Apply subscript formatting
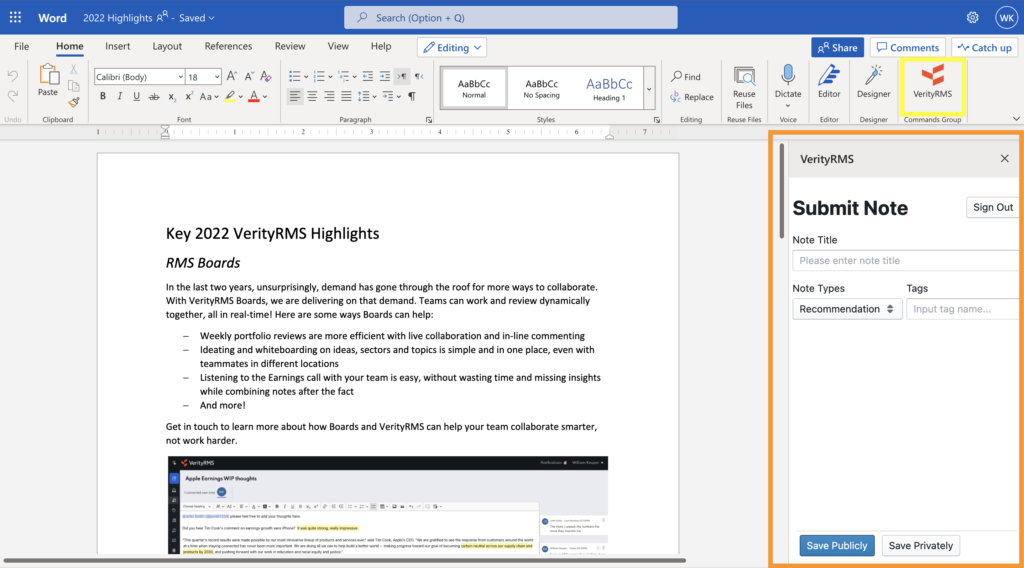This screenshot has height=568, width=1024. point(171,97)
